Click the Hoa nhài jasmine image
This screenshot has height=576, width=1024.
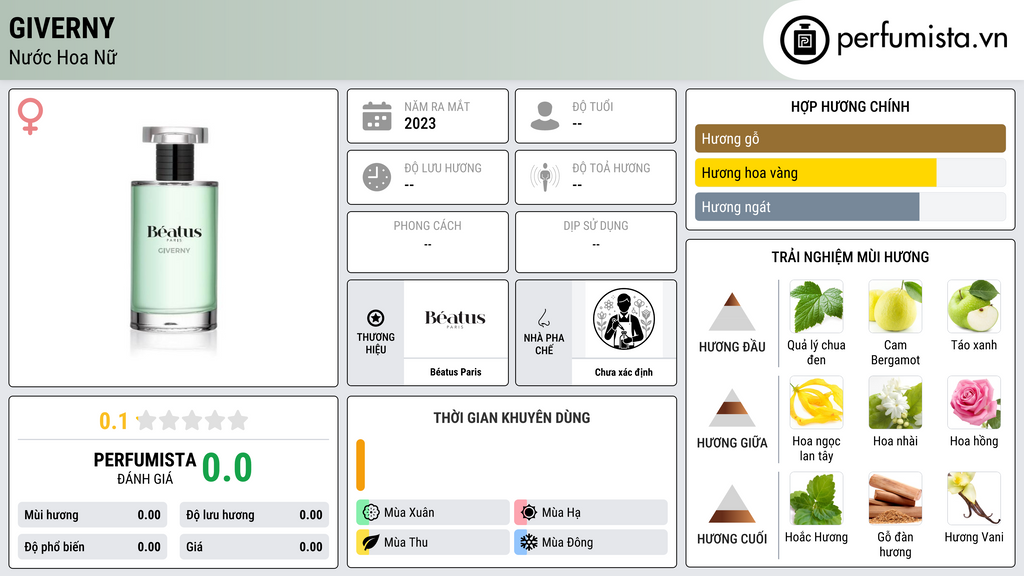pos(895,402)
